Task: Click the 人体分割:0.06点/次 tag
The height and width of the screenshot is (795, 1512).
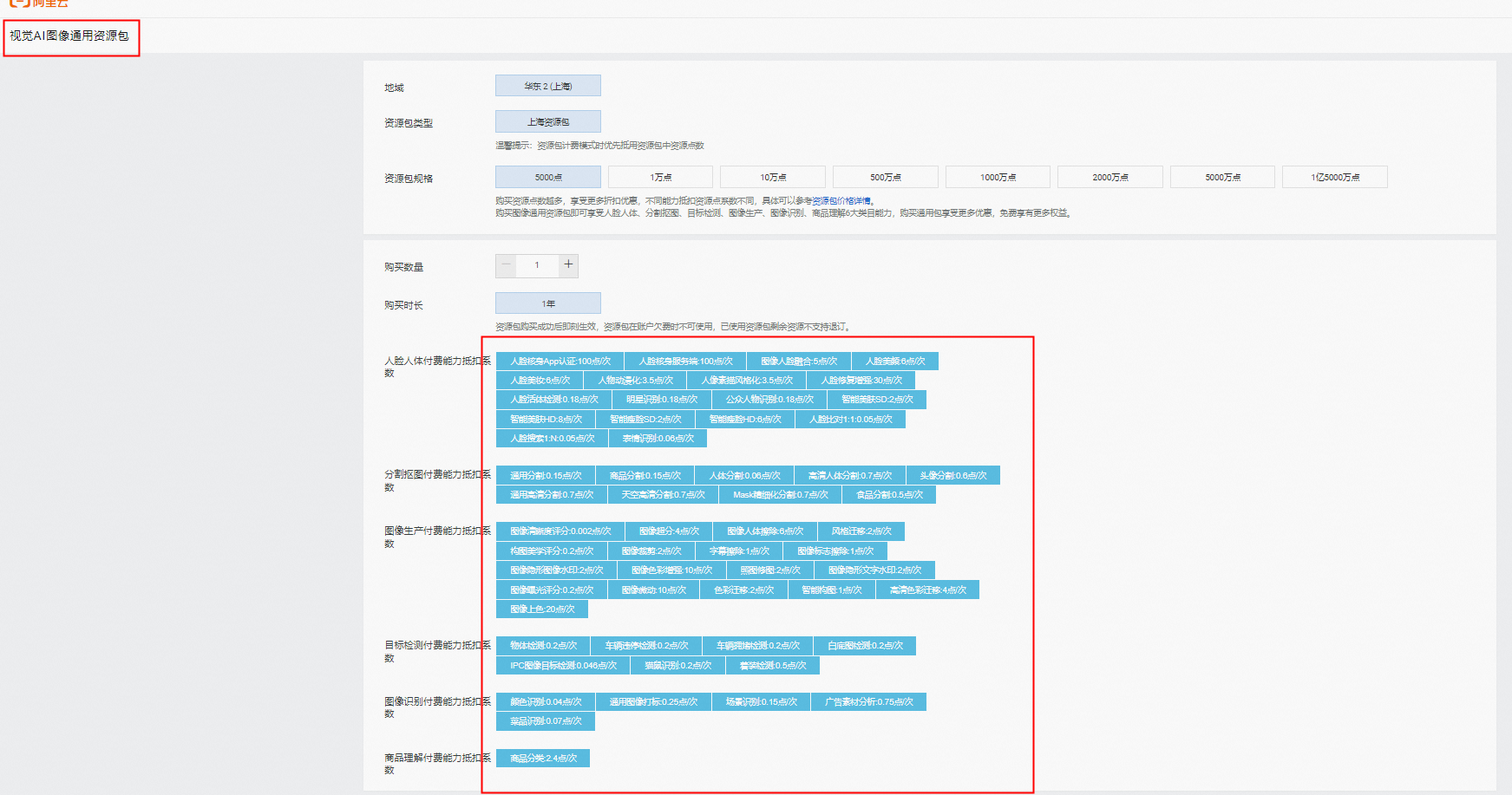Action: [x=744, y=475]
